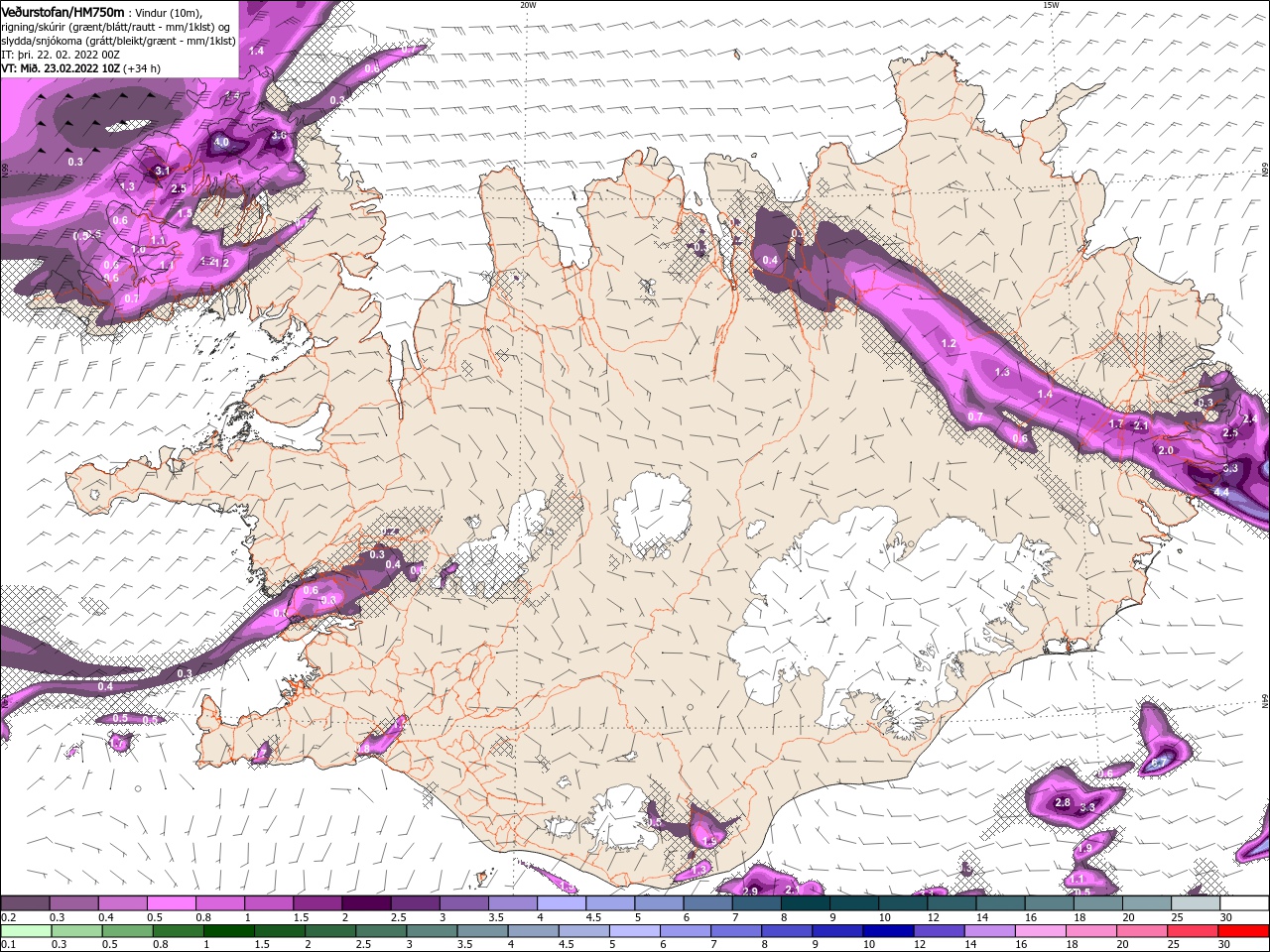Click the 3.1 snowfall value label
The height and width of the screenshot is (952, 1270).
click(x=163, y=172)
